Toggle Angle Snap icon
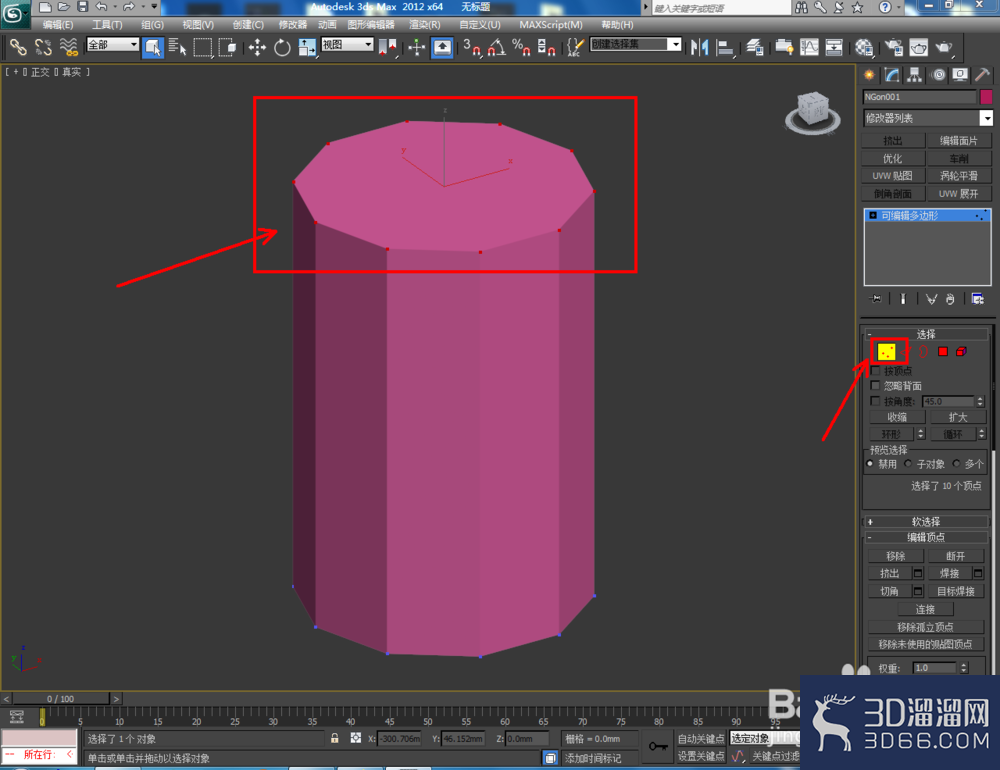 [x=496, y=47]
